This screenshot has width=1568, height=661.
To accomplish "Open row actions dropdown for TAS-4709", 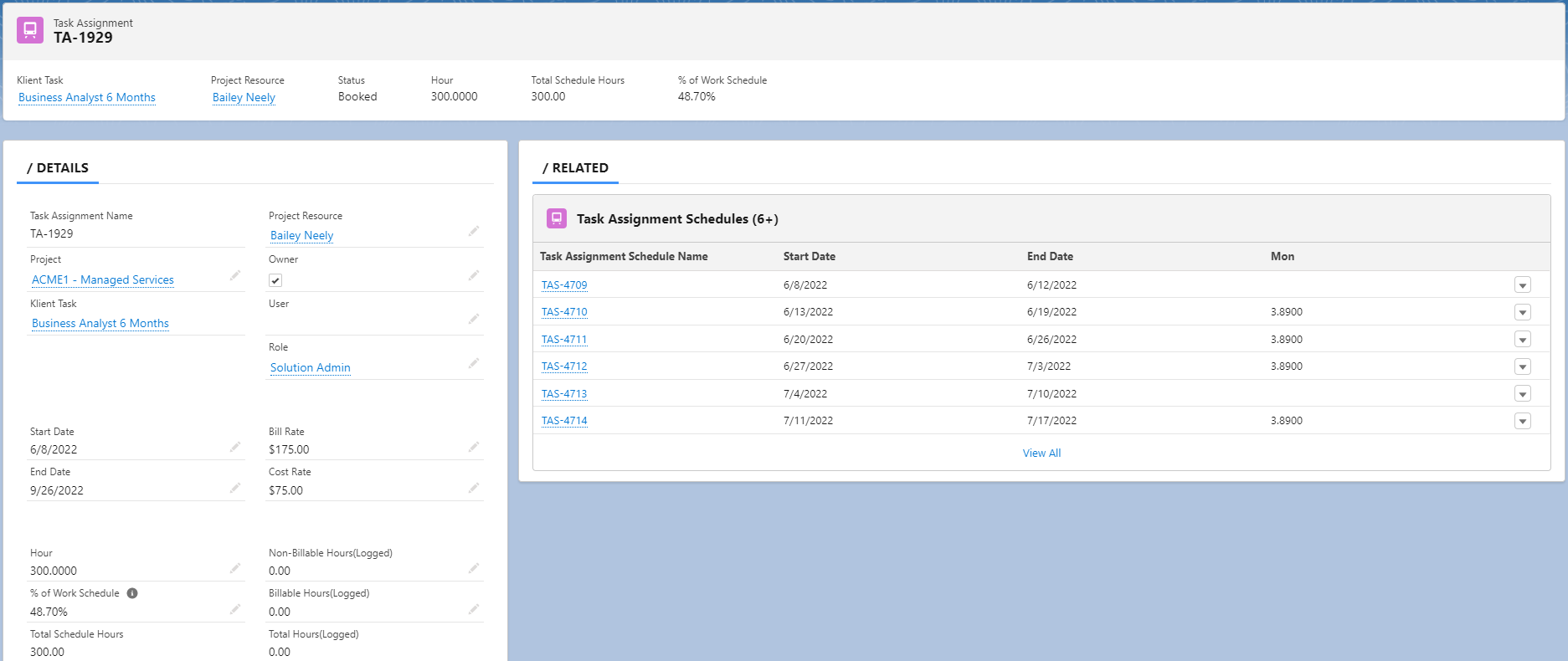I will point(1522,285).
